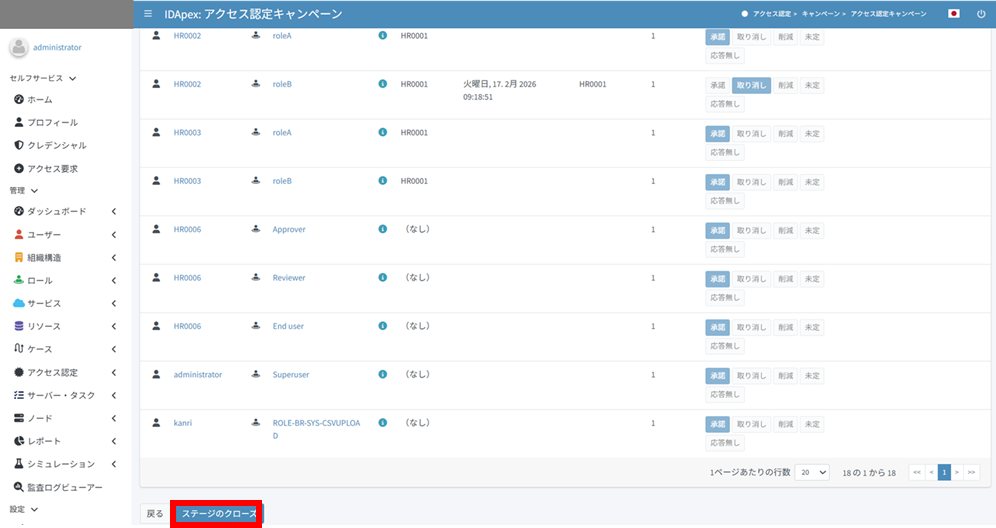Expand the ユーザー submenu chevron
This screenshot has height=528, width=996.
[x=114, y=234]
